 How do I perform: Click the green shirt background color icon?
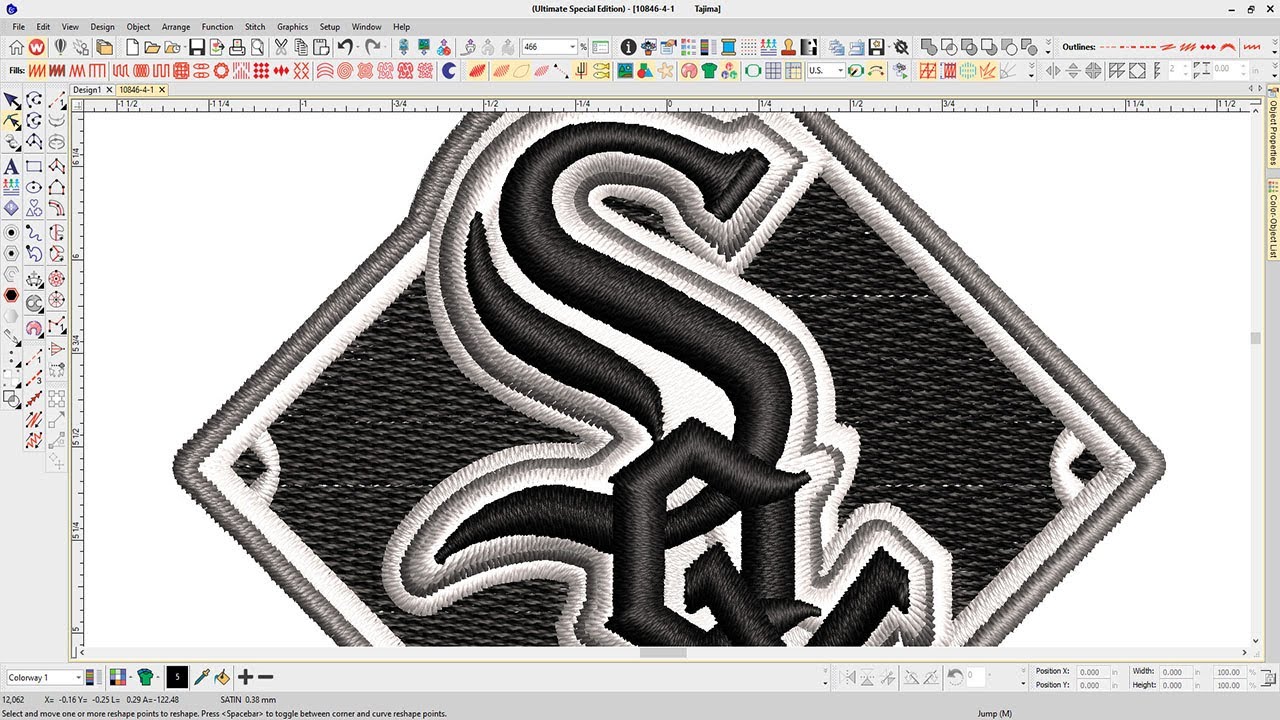(x=145, y=677)
